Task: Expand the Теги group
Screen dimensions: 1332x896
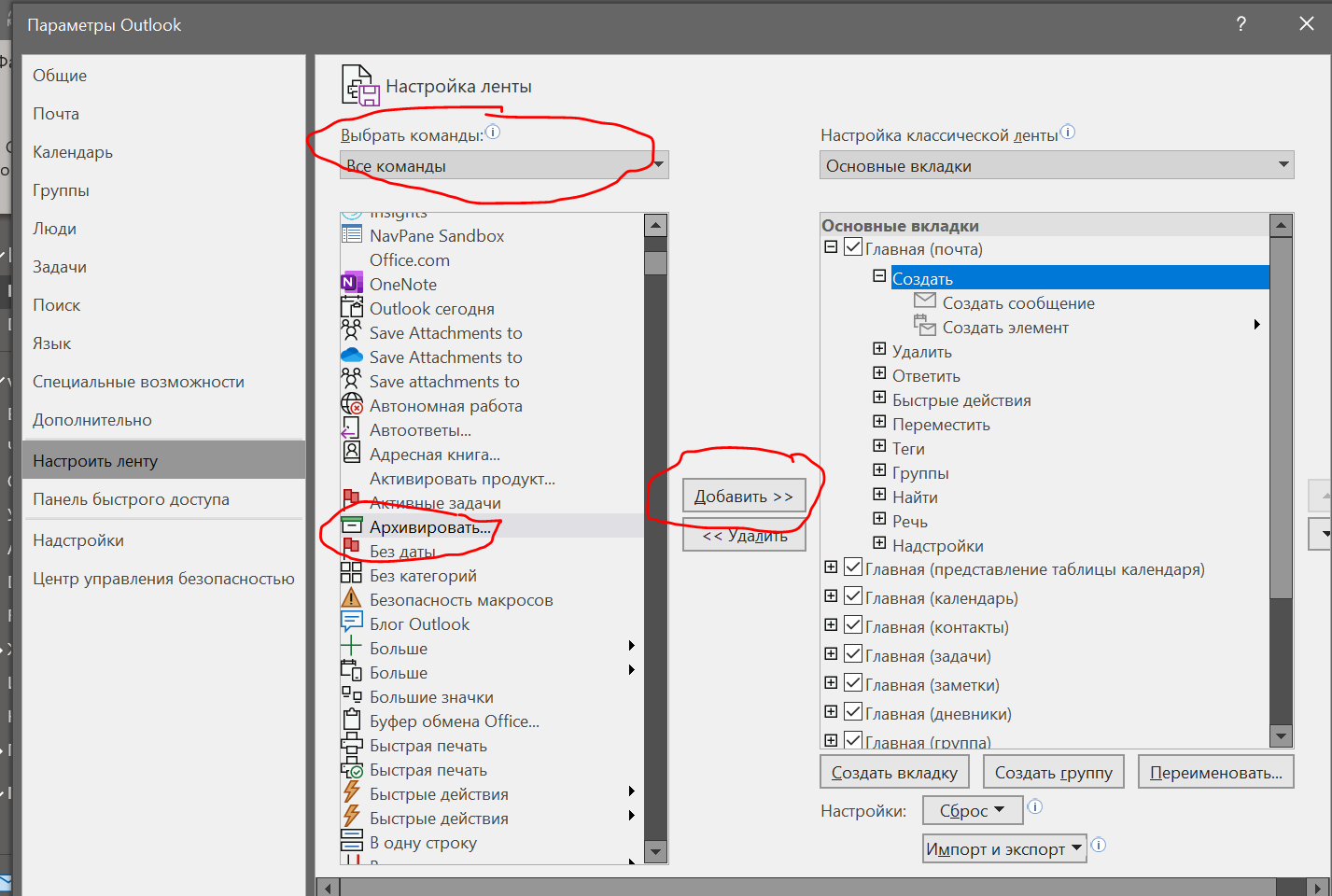Action: click(879, 446)
